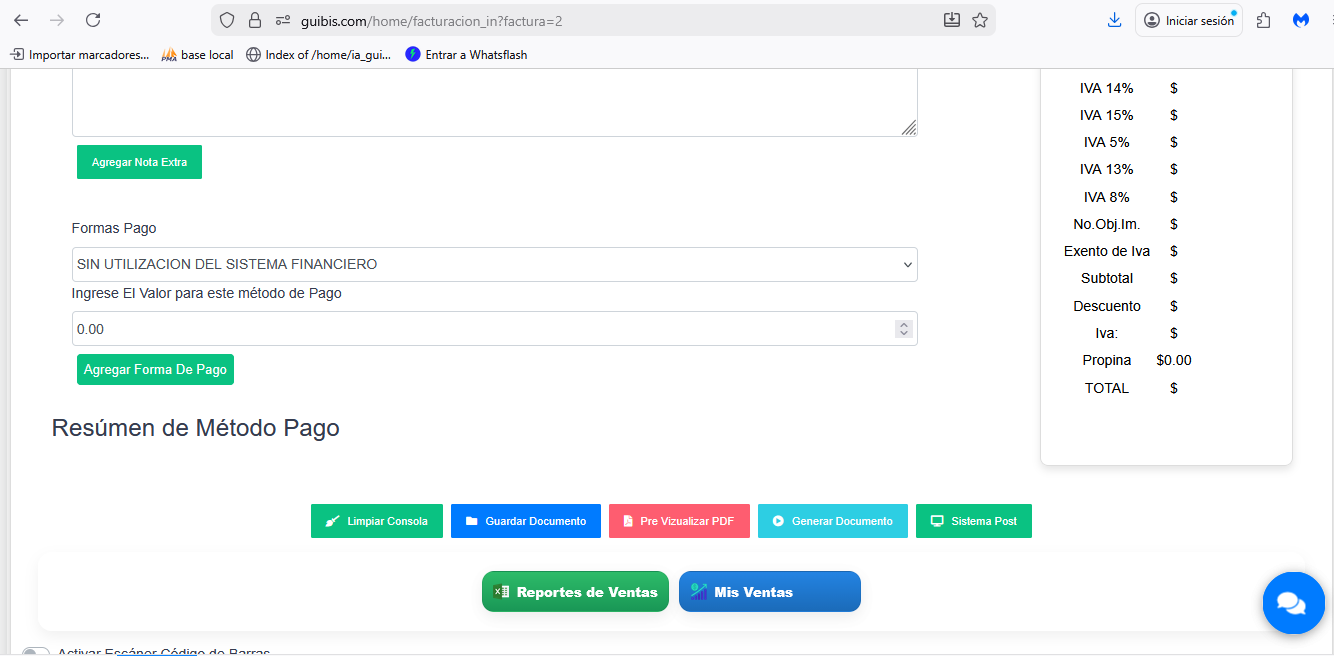
Task: Open the extensions puzzle icon
Action: (1264, 20)
